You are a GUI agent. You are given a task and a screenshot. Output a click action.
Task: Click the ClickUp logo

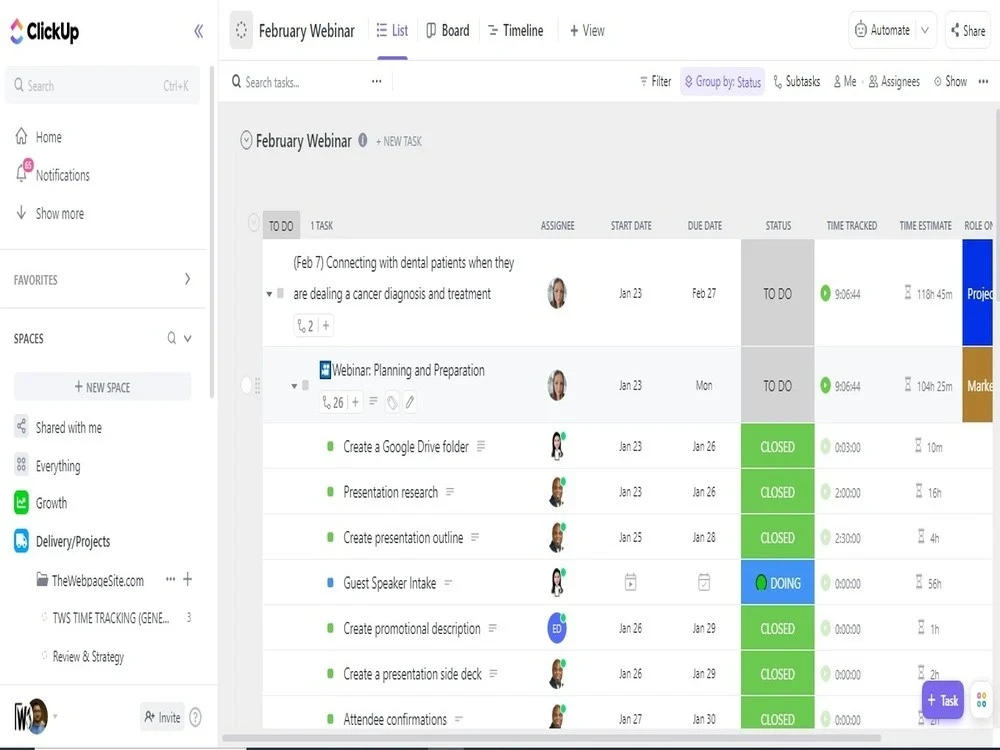(x=45, y=31)
